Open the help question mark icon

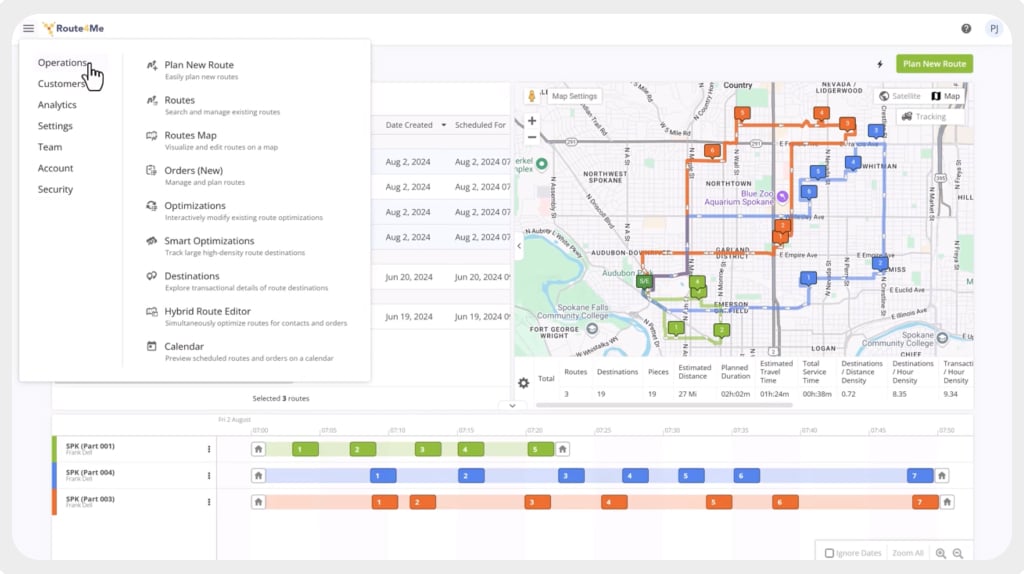[x=966, y=28]
